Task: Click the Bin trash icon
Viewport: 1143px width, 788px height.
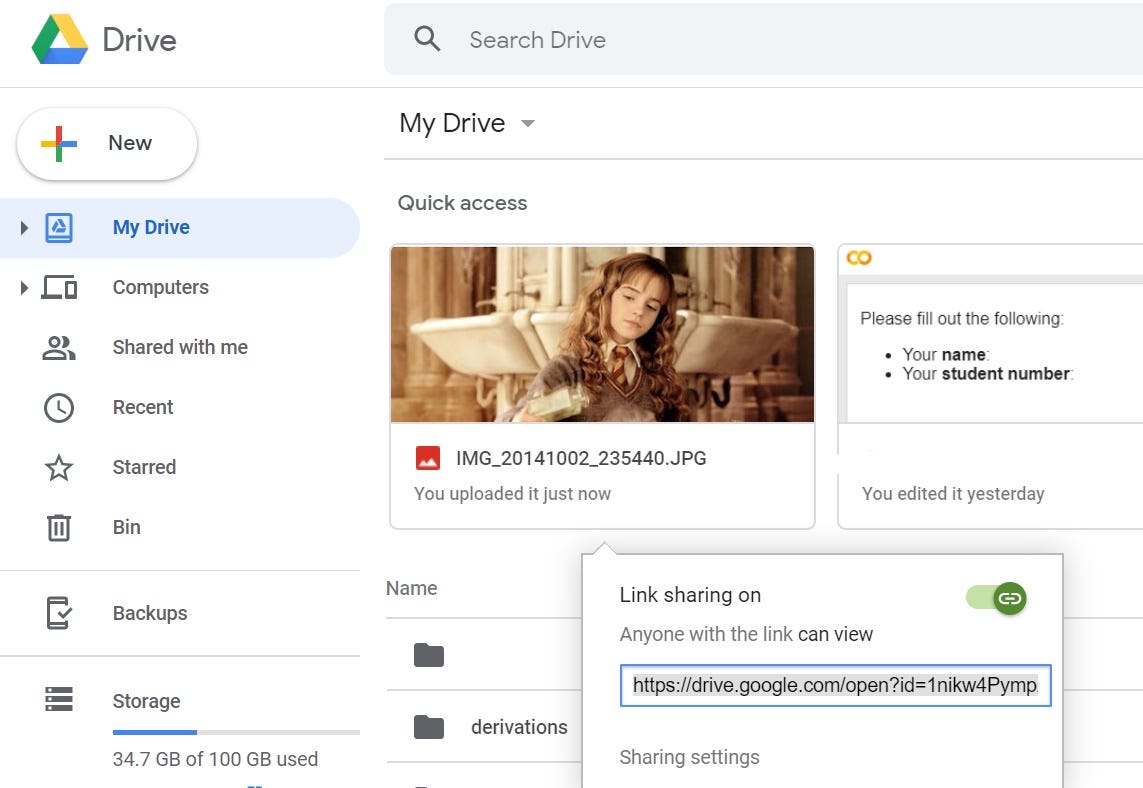Action: tap(59, 527)
